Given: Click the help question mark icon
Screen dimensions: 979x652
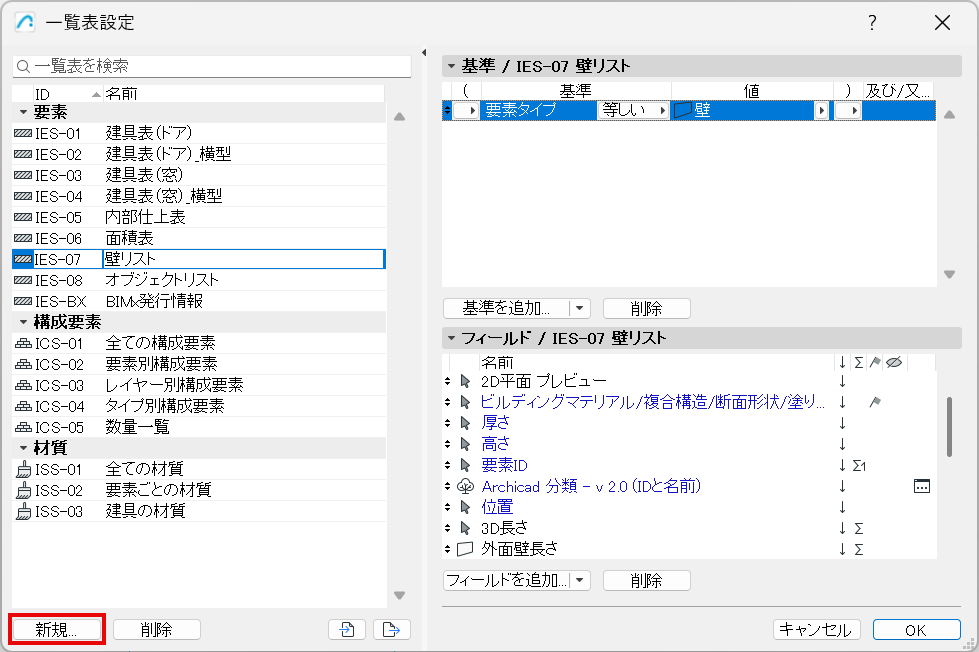Looking at the screenshot, I should point(872,22).
